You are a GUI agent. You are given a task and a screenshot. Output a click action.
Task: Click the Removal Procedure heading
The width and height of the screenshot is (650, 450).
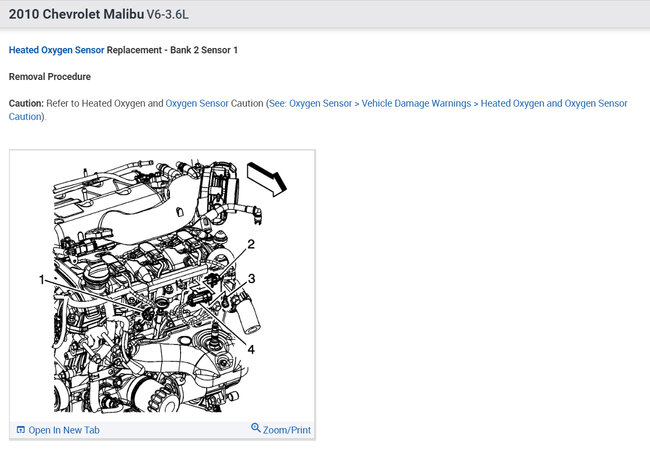point(50,77)
